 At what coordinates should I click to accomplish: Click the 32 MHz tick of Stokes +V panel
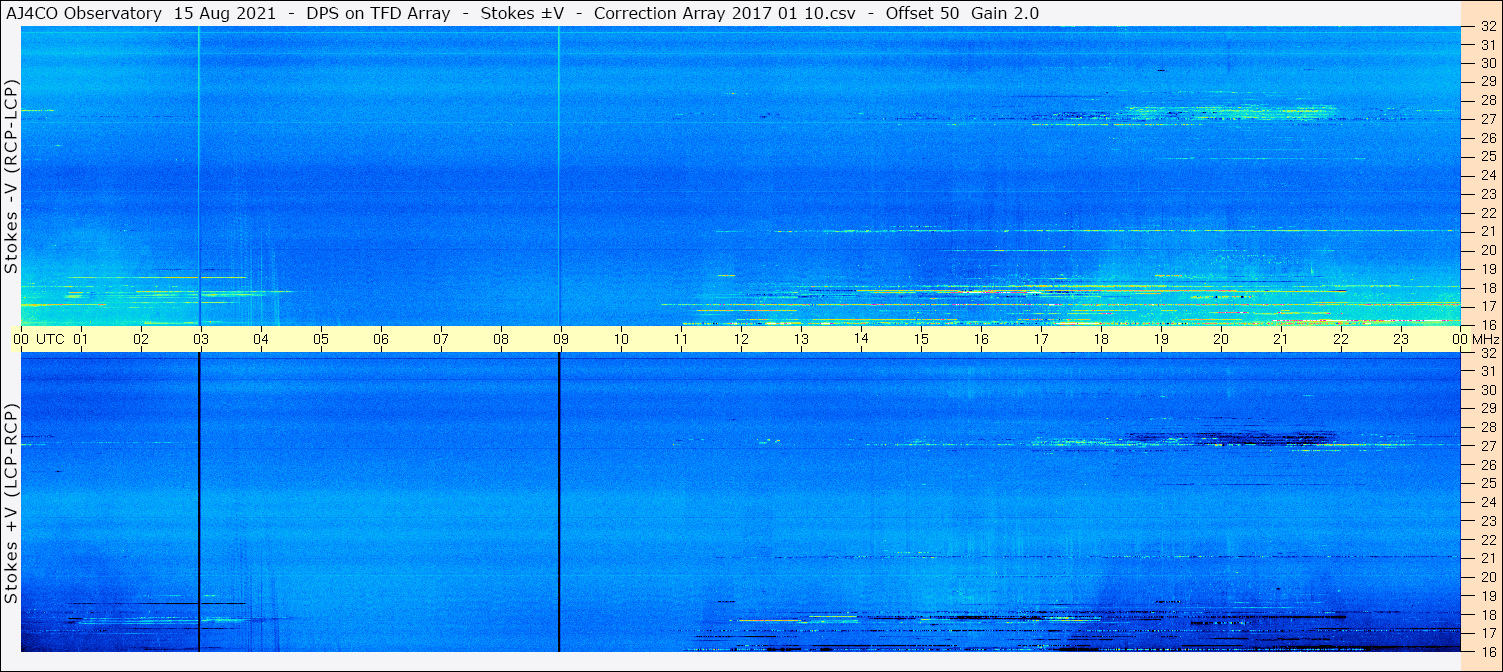pos(1488,353)
